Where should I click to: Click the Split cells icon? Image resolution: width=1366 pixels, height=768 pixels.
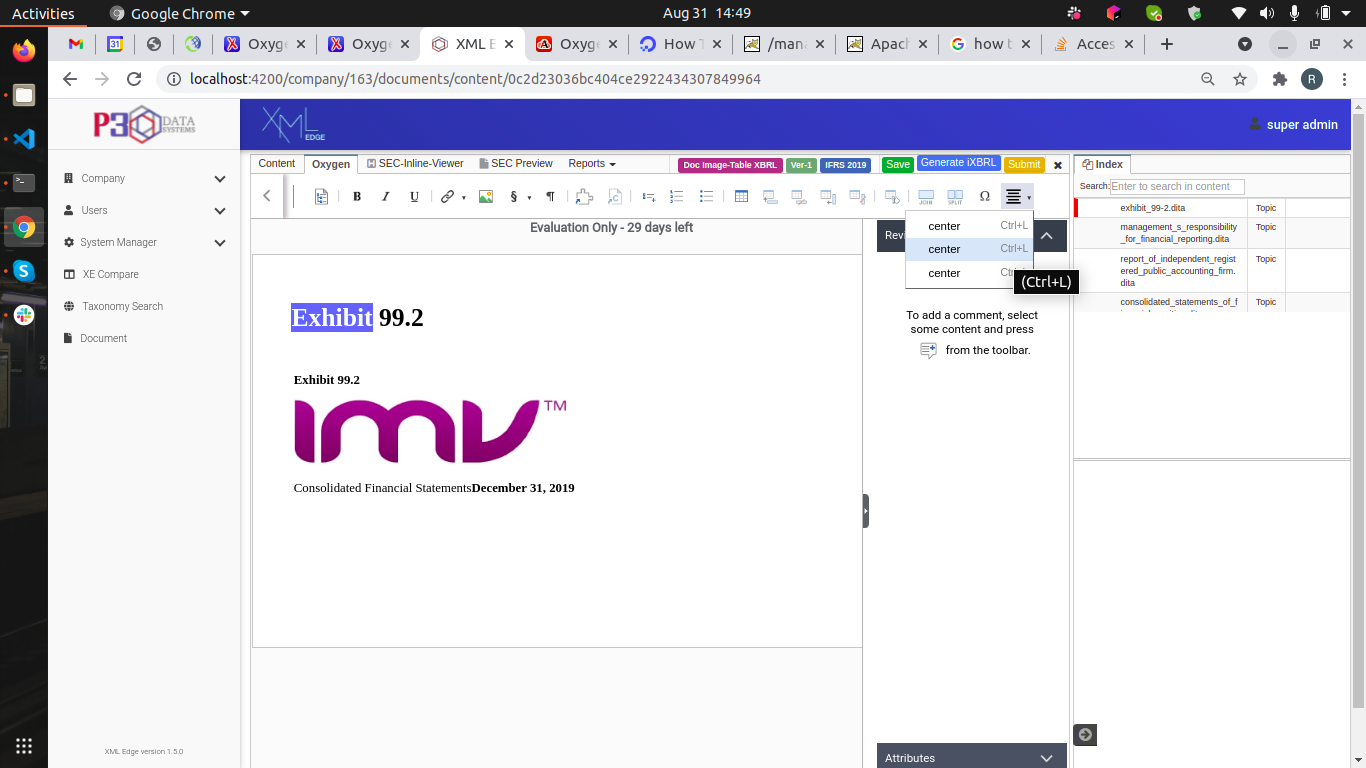point(955,196)
